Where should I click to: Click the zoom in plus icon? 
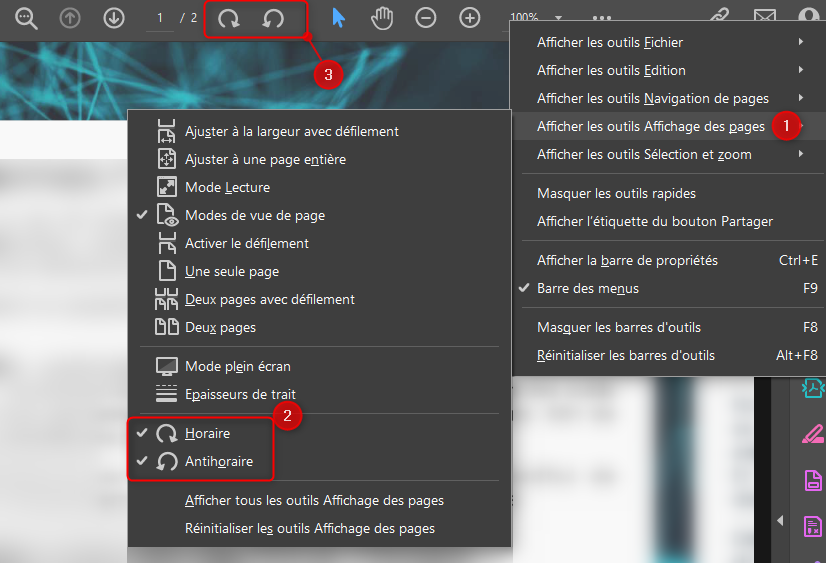470,19
